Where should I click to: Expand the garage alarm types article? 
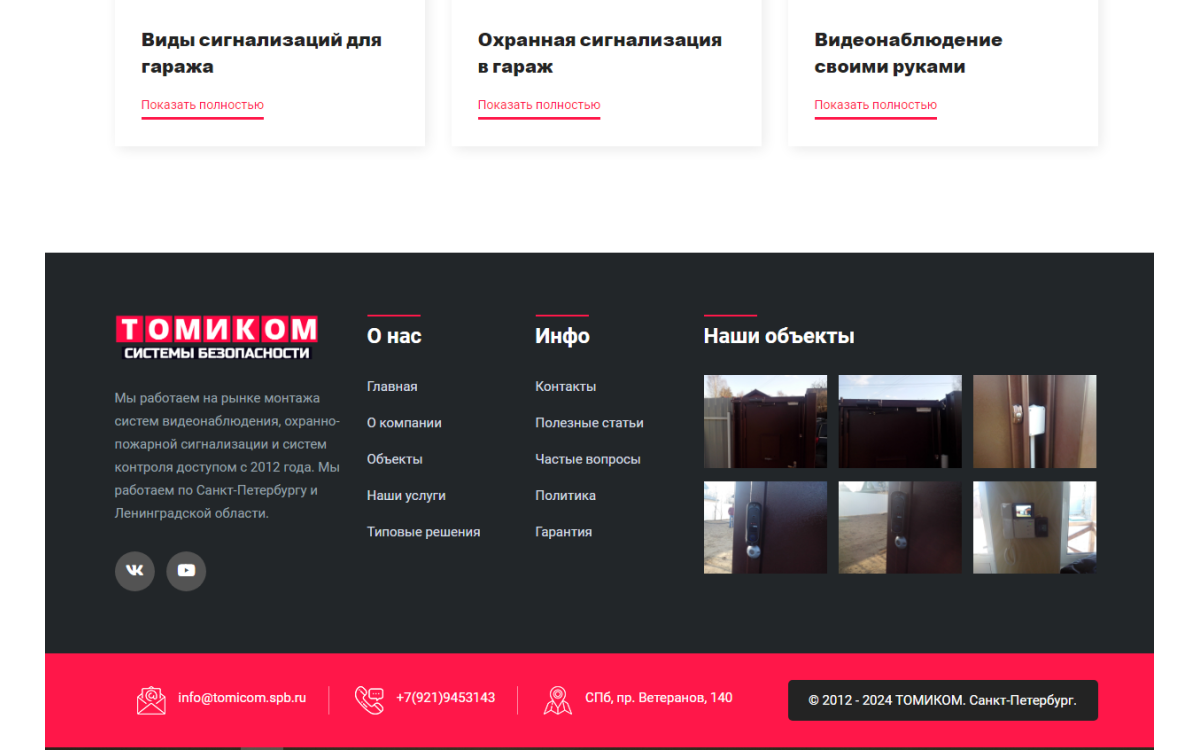(x=202, y=105)
